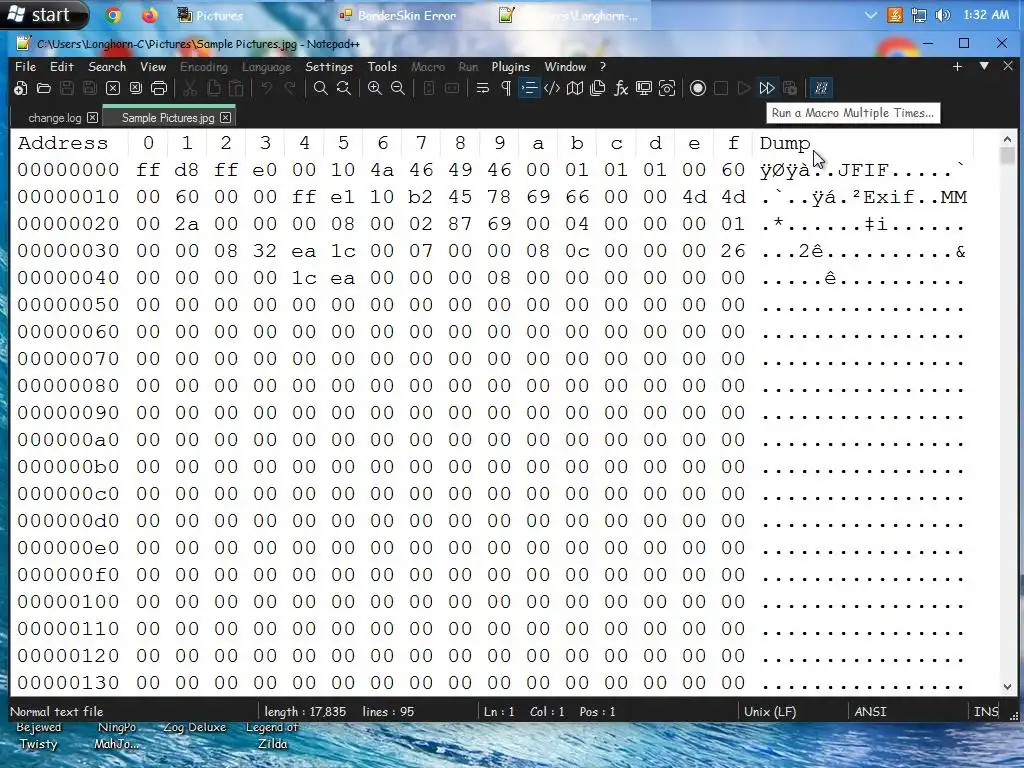Viewport: 1024px width, 768px height.
Task: Open the Document List panel icon
Action: pyautogui.click(x=598, y=88)
